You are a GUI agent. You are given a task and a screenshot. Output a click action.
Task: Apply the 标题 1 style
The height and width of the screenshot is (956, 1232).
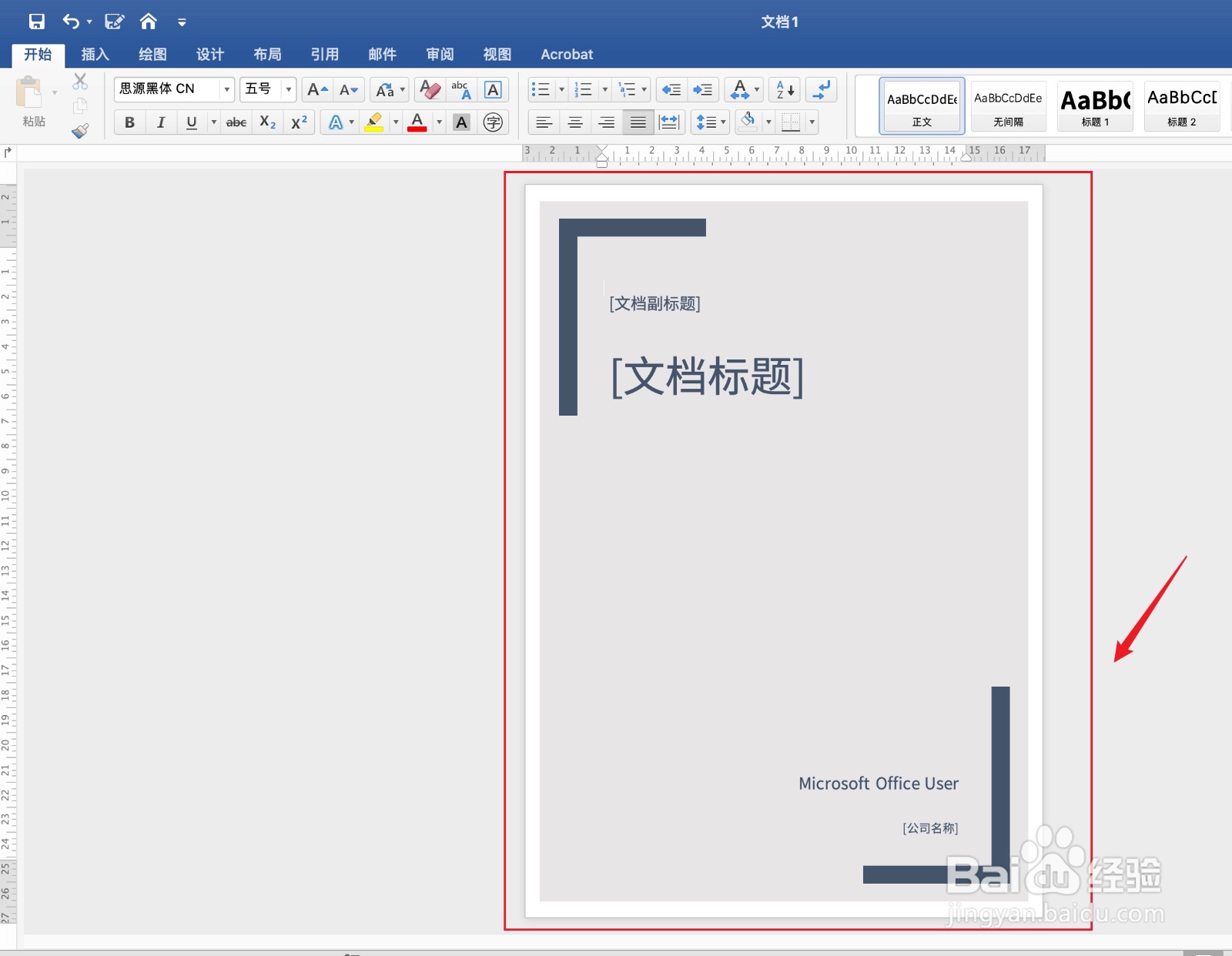[x=1095, y=106]
